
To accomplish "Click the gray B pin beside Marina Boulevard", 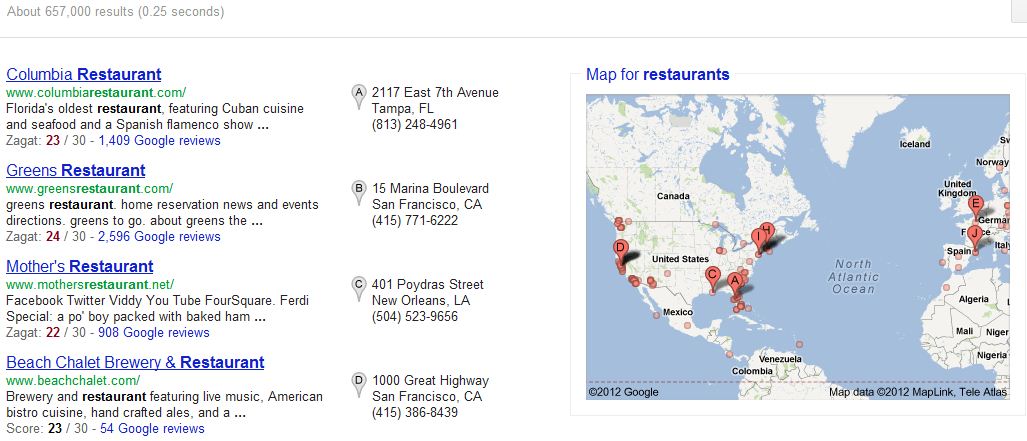I will pos(359,191).
